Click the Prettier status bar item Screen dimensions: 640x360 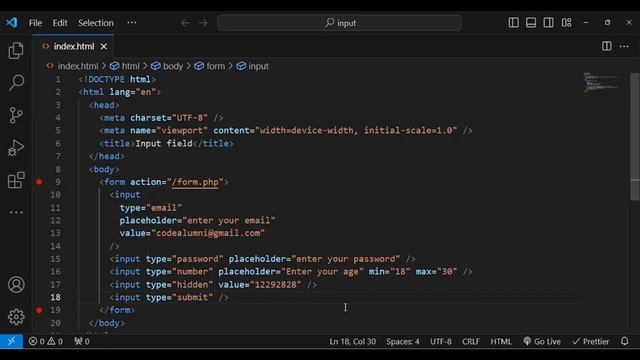[590, 341]
